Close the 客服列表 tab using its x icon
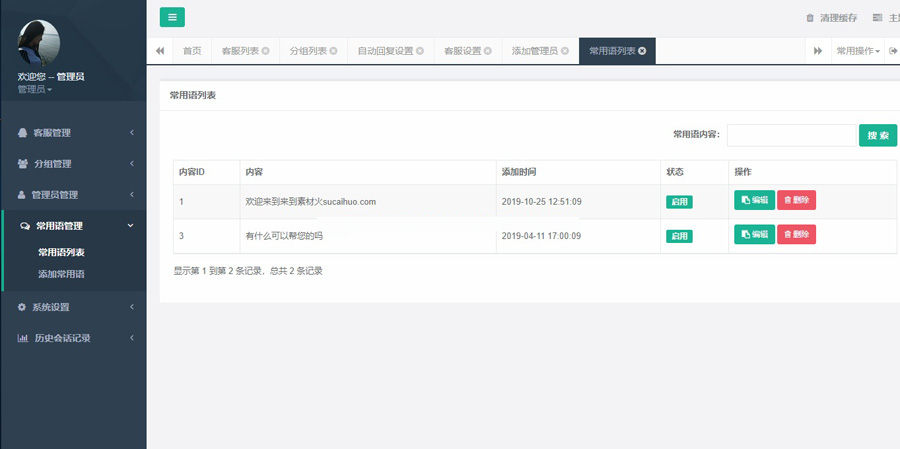 [266, 51]
